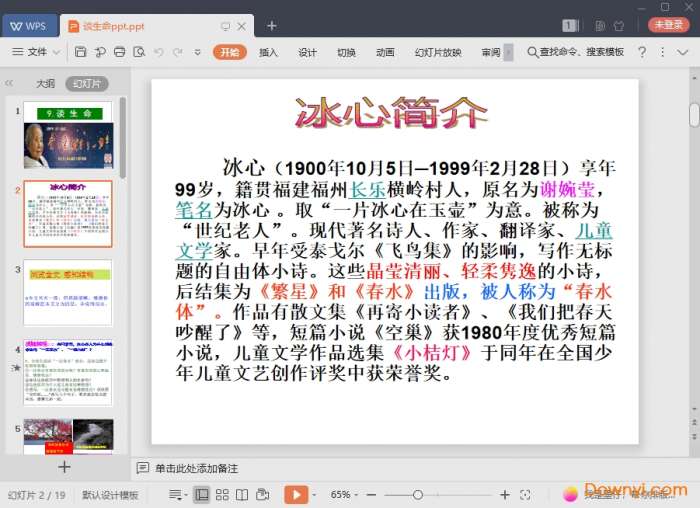The width and height of the screenshot is (700, 508).
Task: Click the 长乐 hyperlink in slide text
Action: coord(367,189)
